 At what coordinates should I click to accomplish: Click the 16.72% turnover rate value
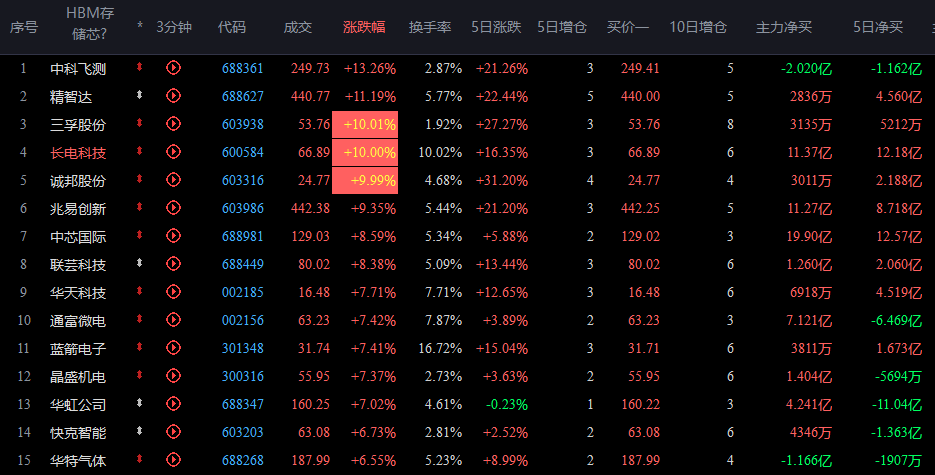(440, 349)
